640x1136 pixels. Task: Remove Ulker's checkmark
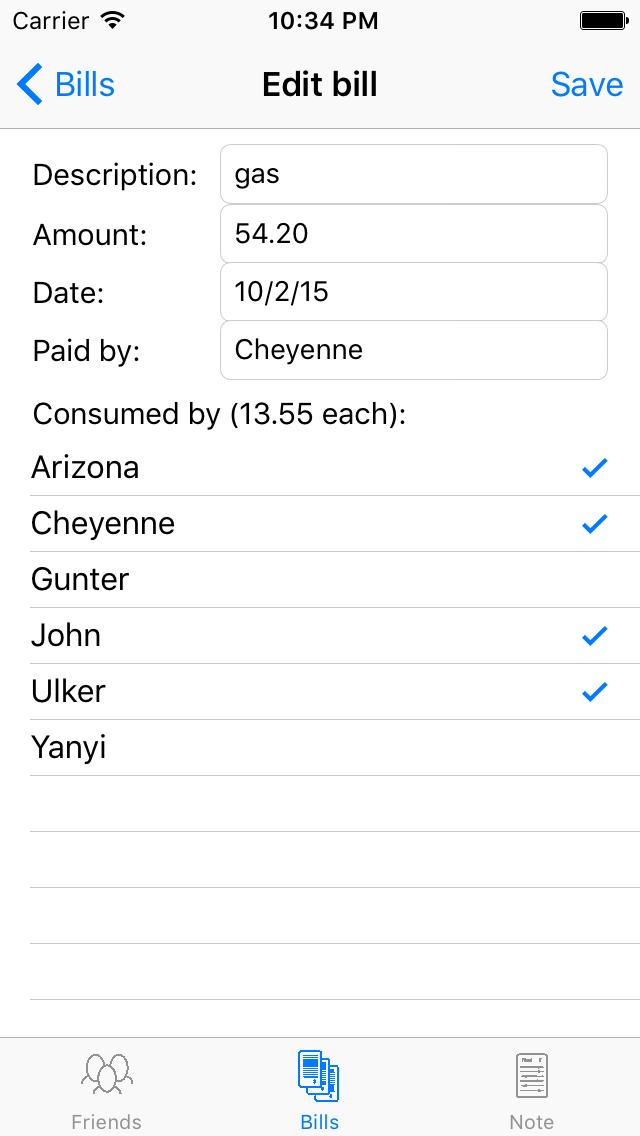click(x=594, y=691)
